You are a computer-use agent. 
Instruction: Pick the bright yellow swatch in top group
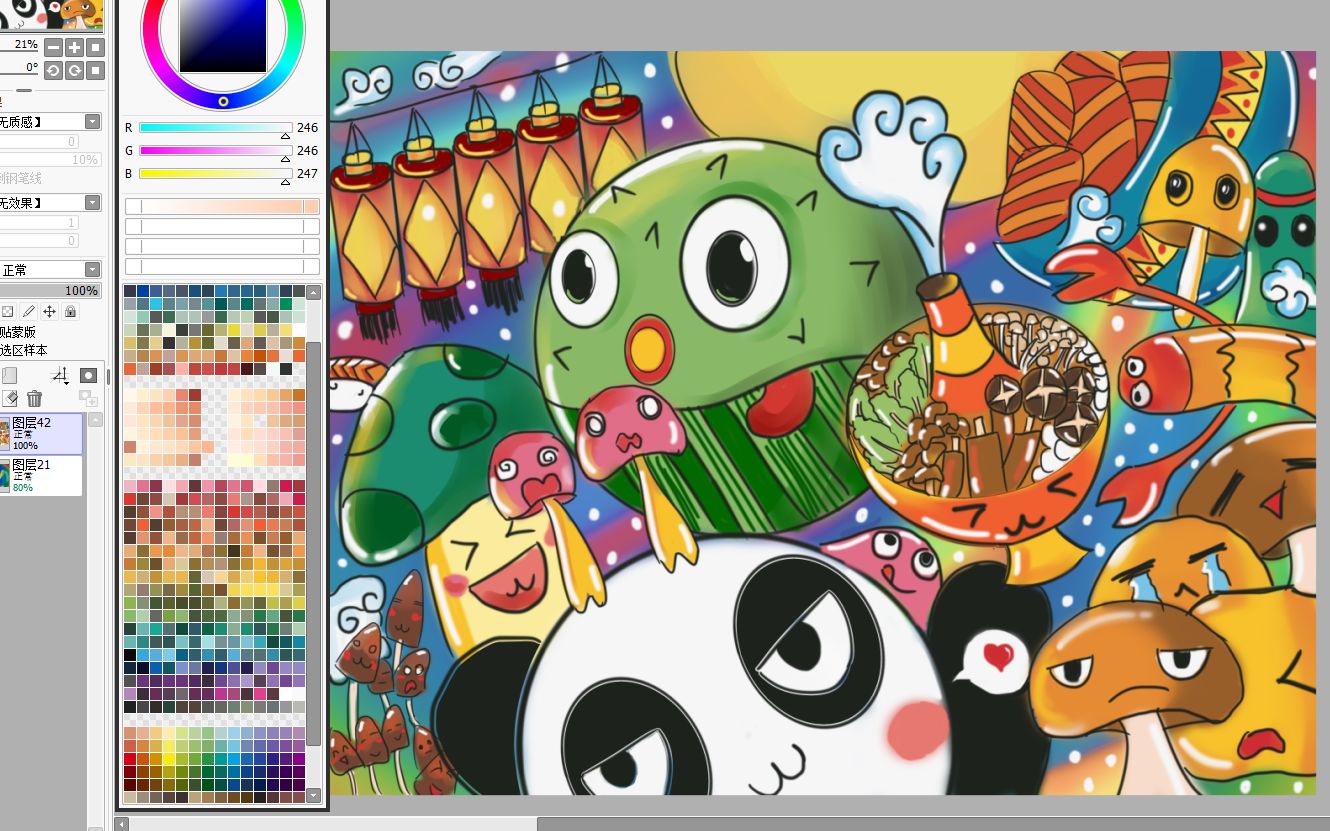tap(234, 330)
